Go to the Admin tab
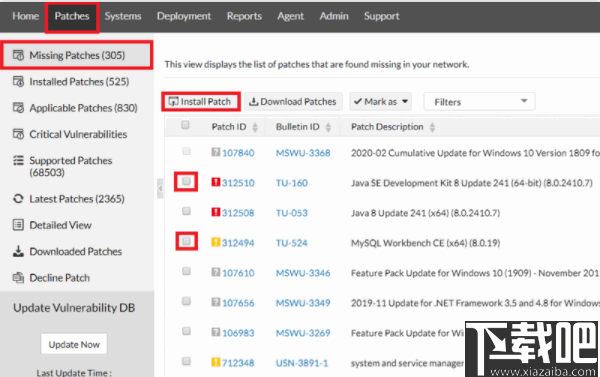600x377 pixels. (334, 16)
